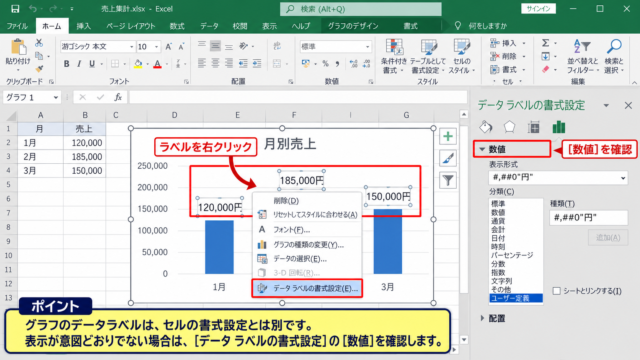The image size is (640, 360).
Task: Select Fill and Line paint bucket tab
Action: [x=486, y=127]
